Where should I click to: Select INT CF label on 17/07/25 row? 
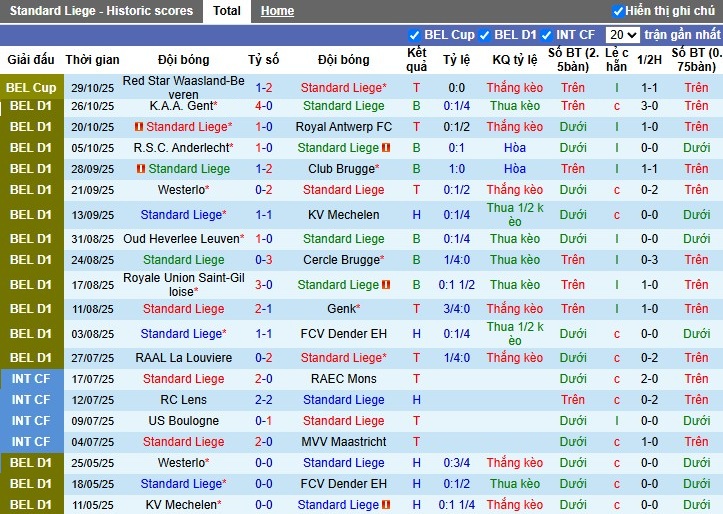tap(31, 378)
